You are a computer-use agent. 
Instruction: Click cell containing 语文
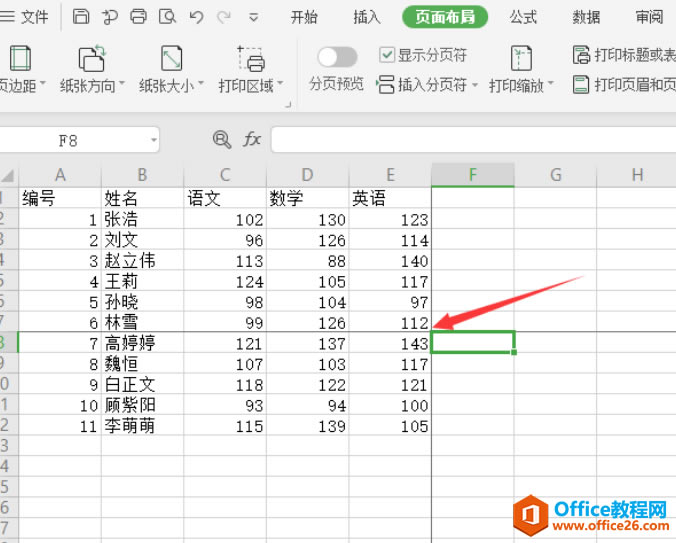[225, 198]
